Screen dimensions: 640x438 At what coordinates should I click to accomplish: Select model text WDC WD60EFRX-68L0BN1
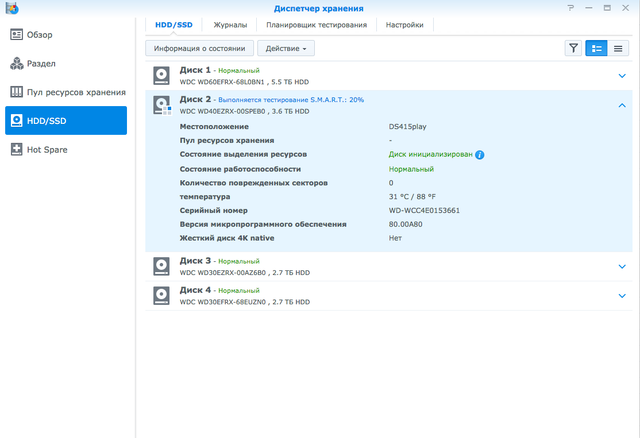pos(222,82)
